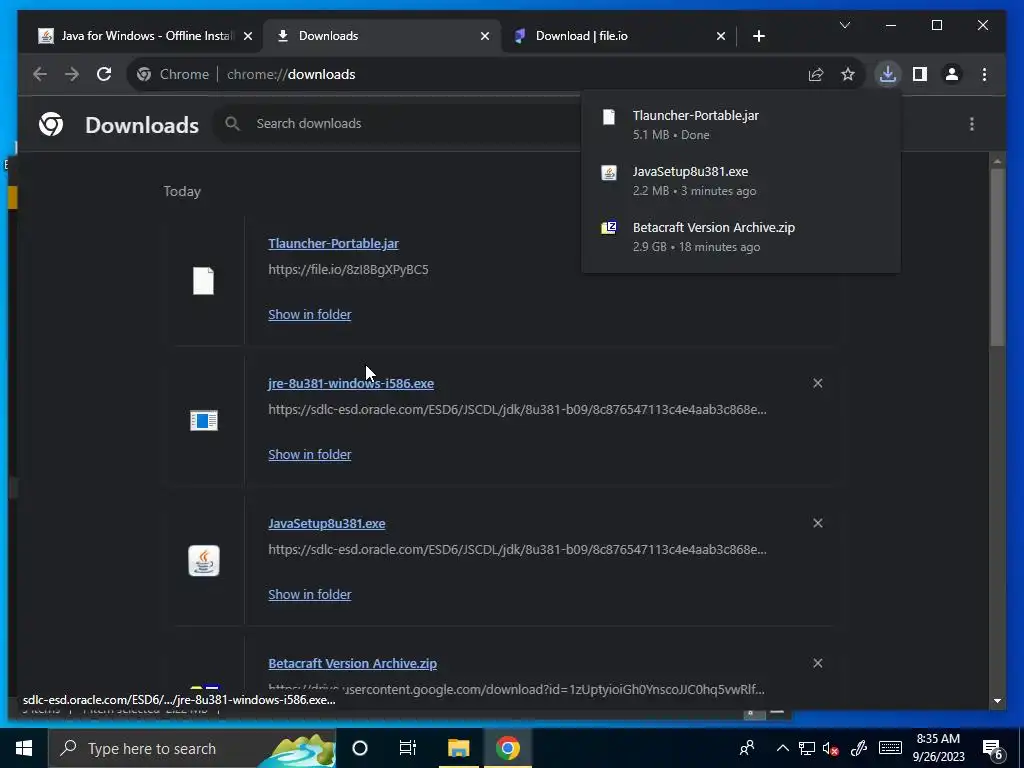Screen dimensions: 1024x768
Task: Click the scrollbar down arrow
Action: [x=997, y=701]
